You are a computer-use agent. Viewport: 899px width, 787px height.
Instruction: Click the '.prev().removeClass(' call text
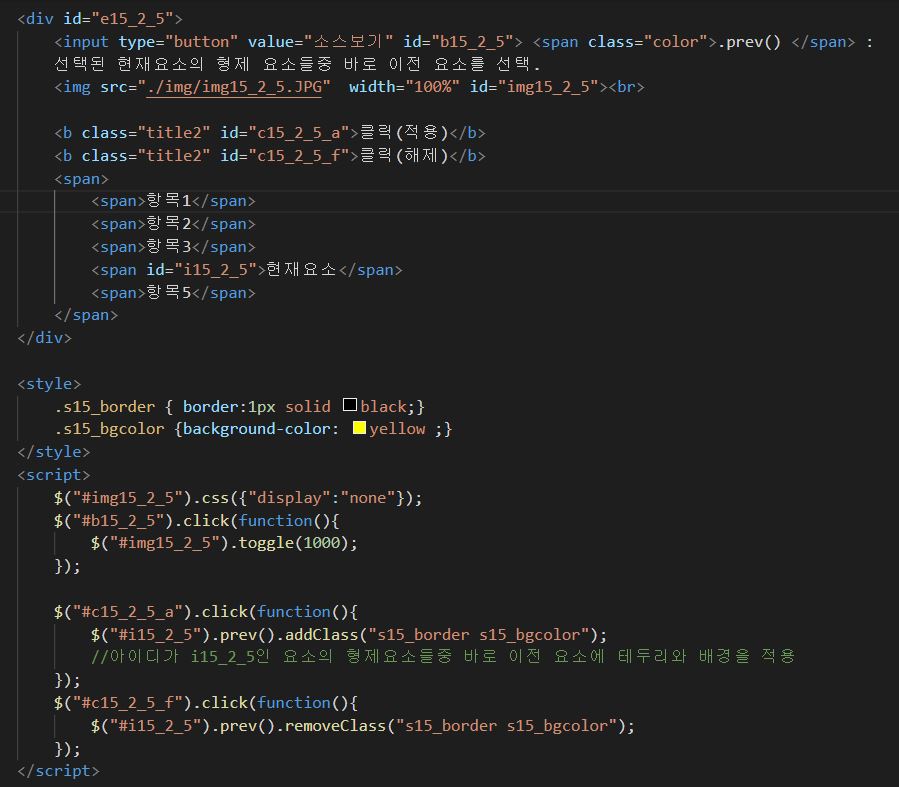pyautogui.click(x=303, y=726)
